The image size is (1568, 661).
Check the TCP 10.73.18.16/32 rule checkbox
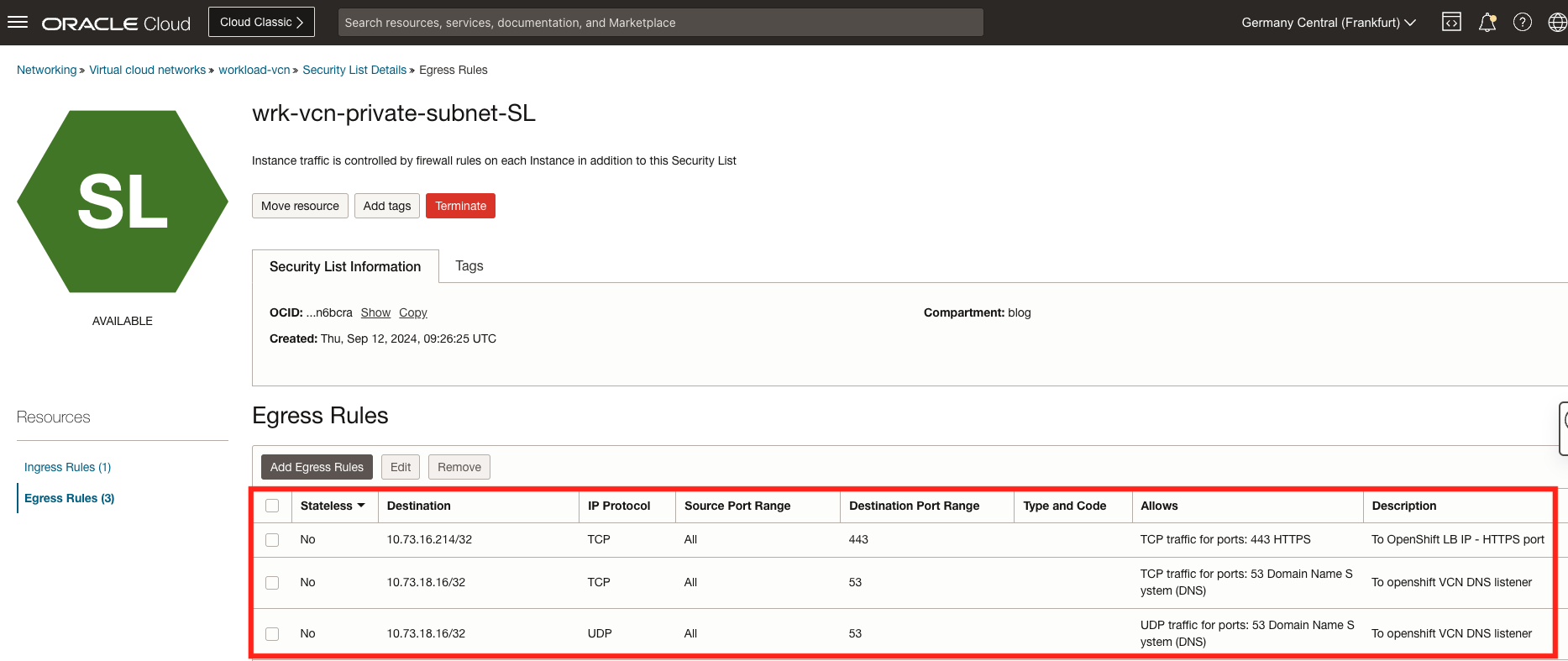[x=272, y=583]
